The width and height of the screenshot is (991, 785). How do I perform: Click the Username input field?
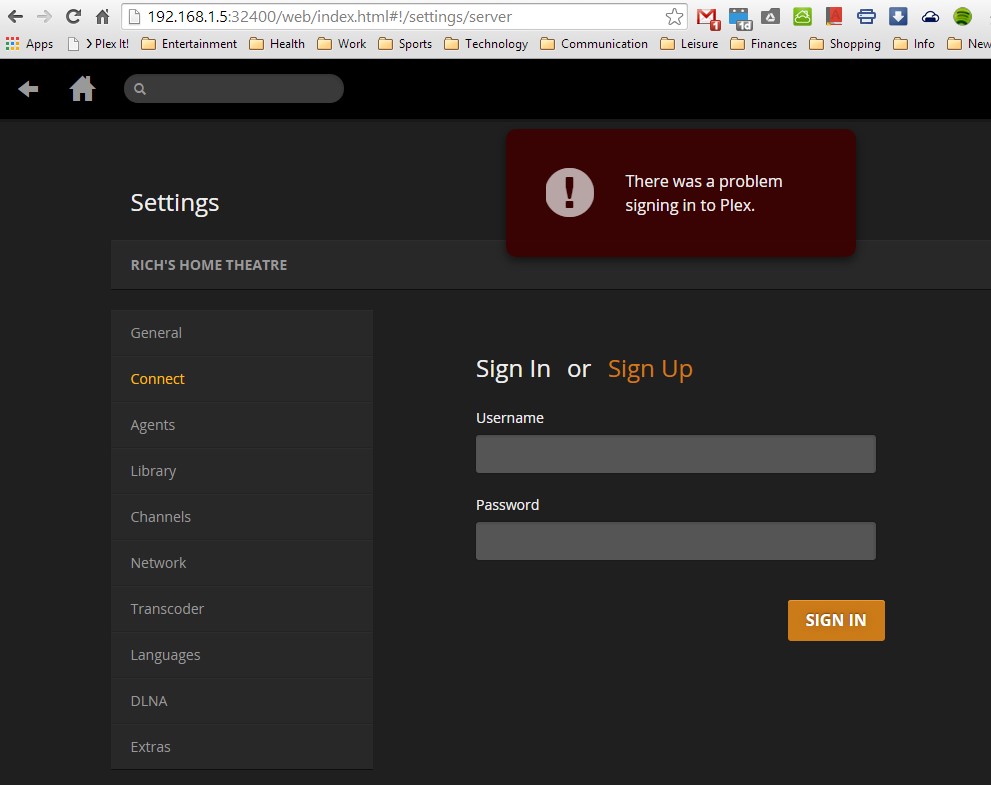coord(676,454)
